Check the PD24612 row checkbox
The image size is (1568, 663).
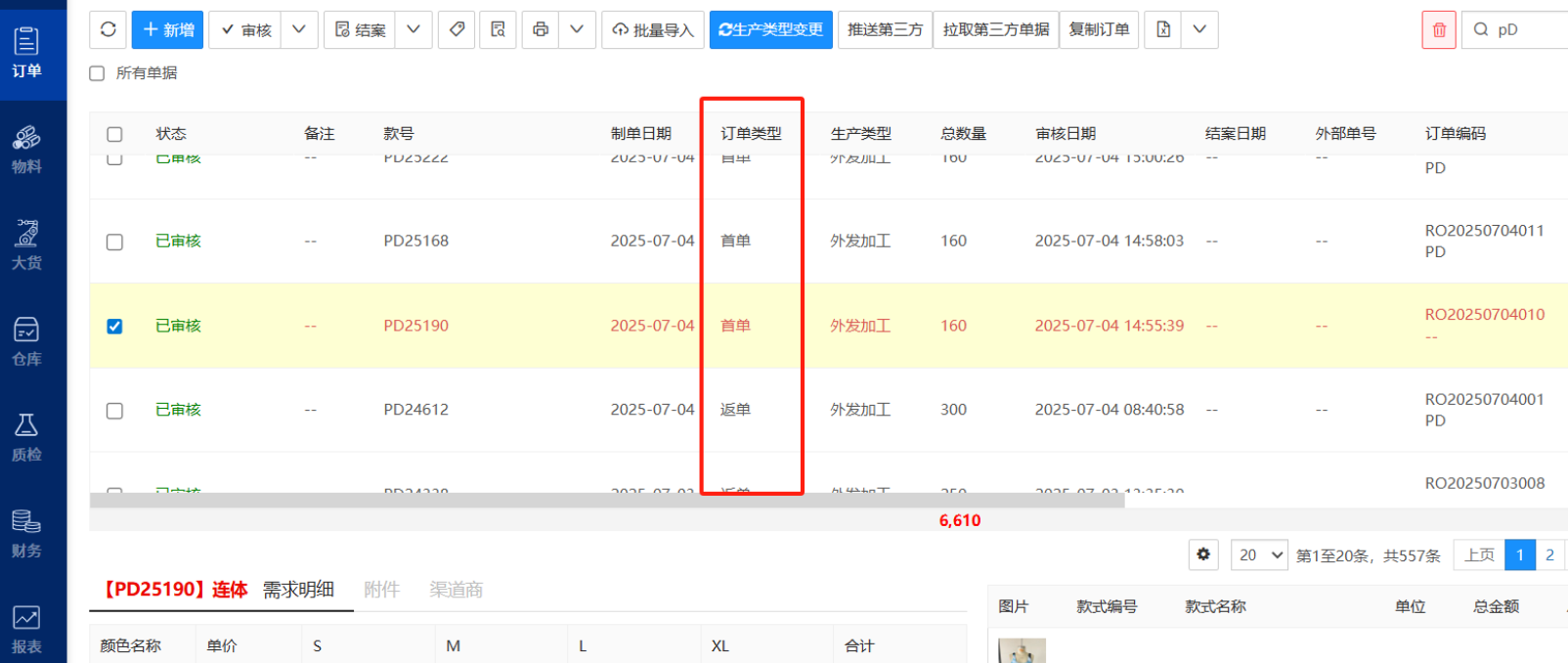[114, 411]
